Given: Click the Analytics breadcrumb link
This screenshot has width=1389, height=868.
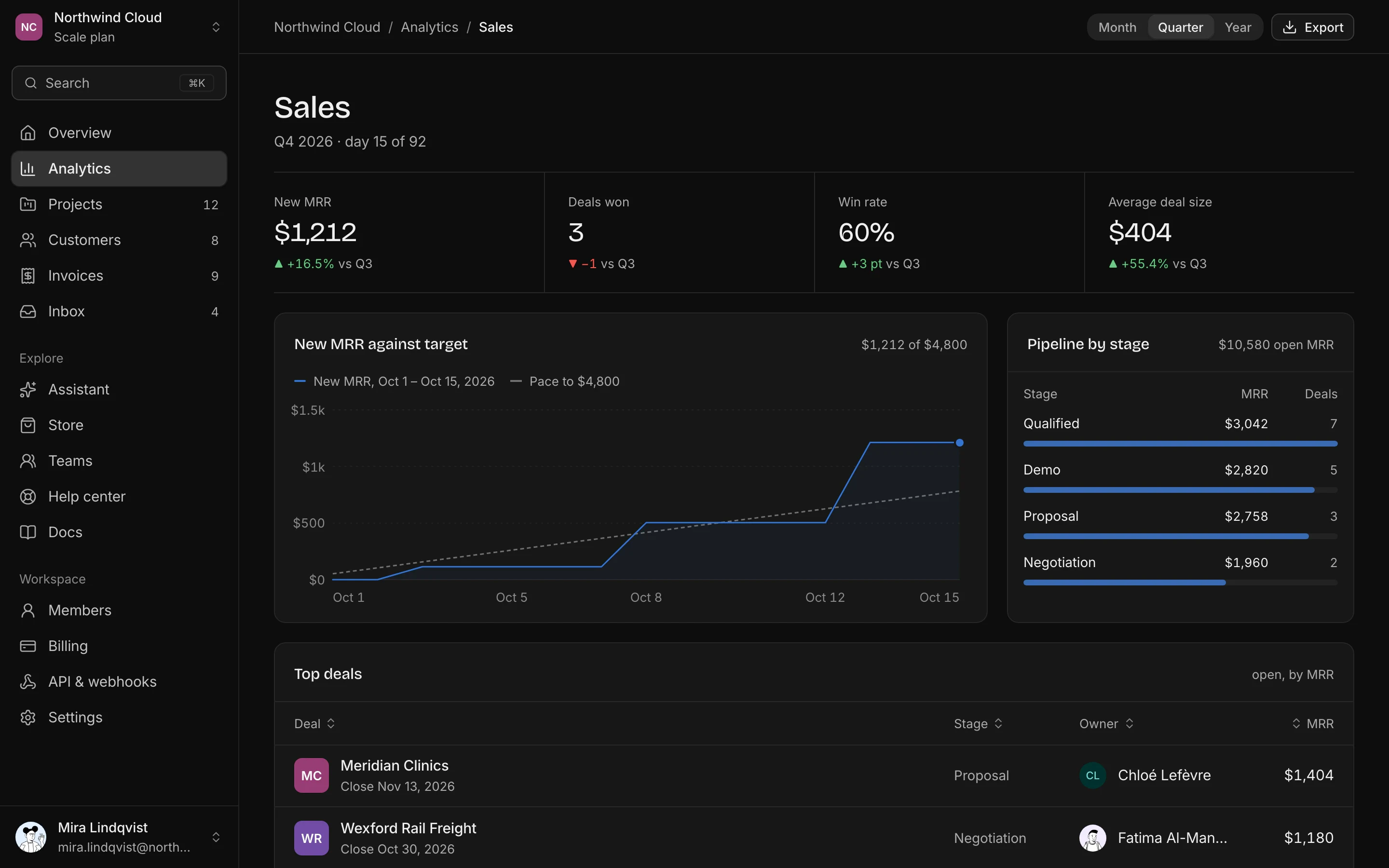Looking at the screenshot, I should click(429, 27).
